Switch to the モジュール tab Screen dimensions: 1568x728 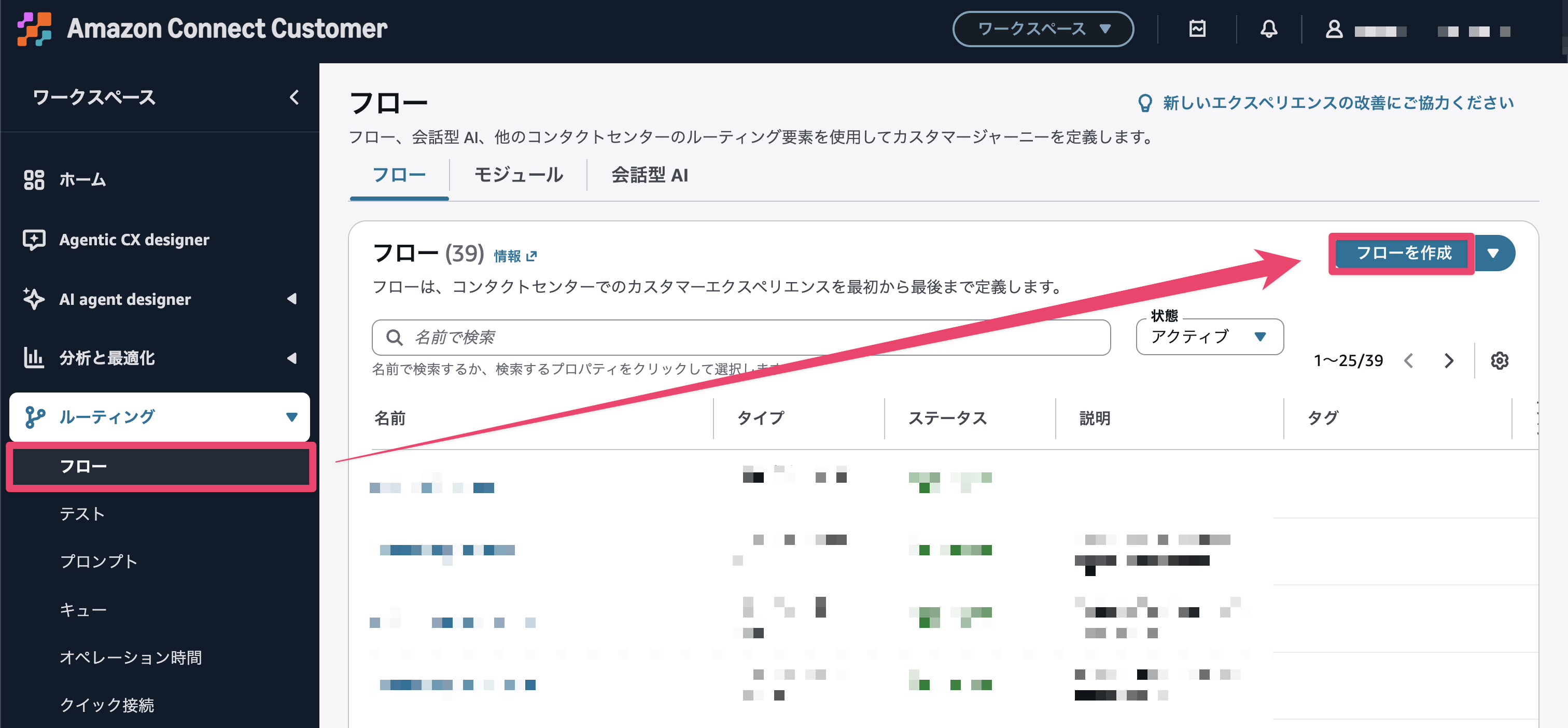click(x=518, y=175)
